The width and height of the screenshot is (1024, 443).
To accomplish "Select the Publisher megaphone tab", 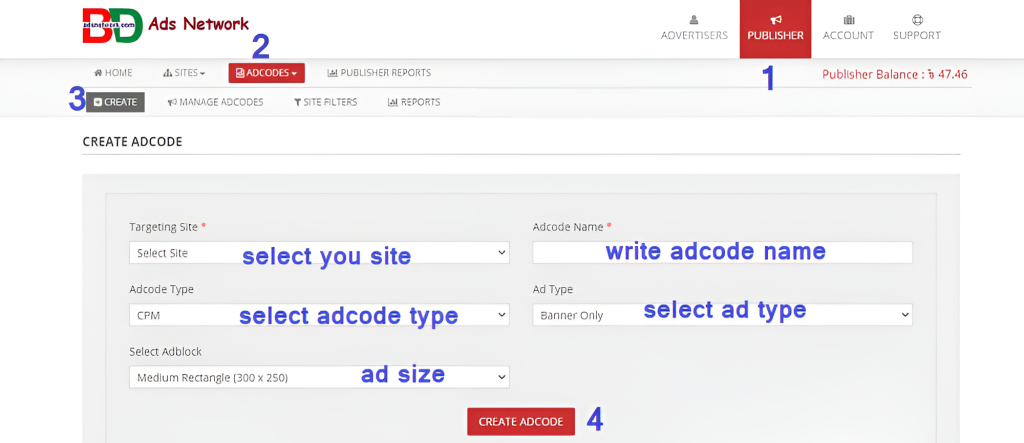I will pyautogui.click(x=775, y=28).
